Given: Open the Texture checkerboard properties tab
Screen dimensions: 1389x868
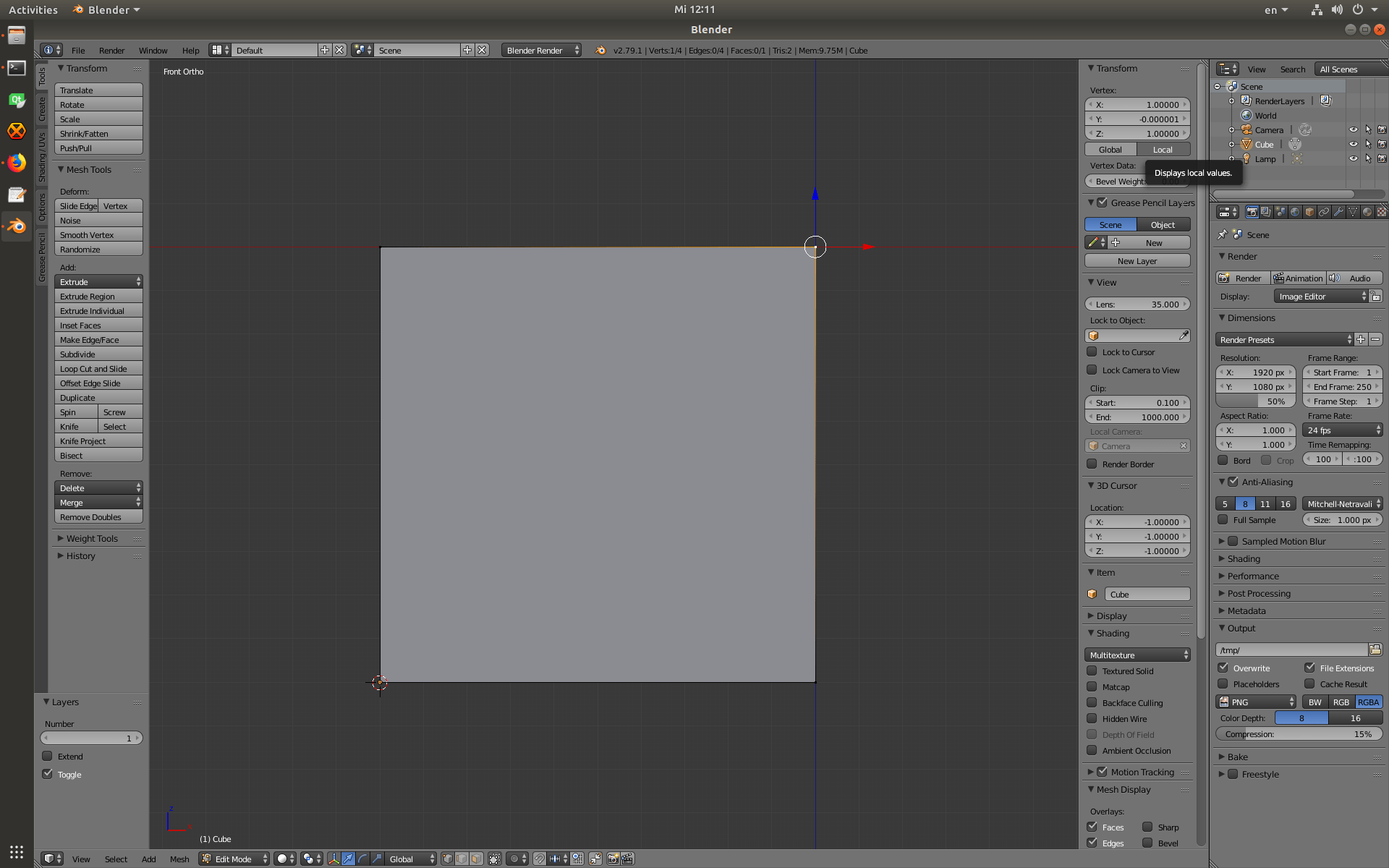Looking at the screenshot, I should pyautogui.click(x=1382, y=212).
